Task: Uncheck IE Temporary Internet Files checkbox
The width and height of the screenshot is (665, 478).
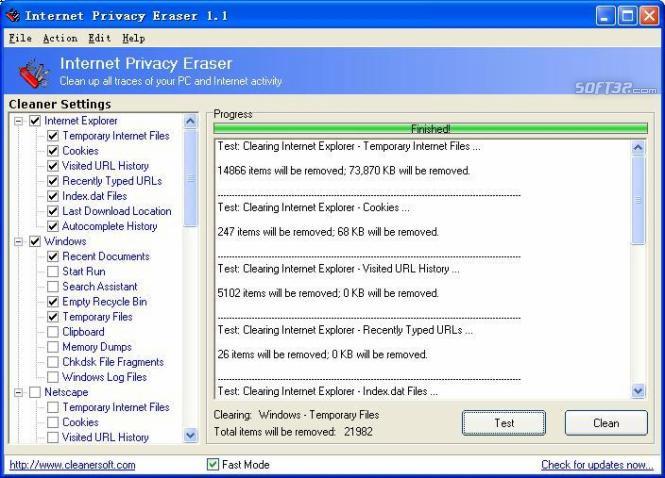Action: click(x=53, y=136)
